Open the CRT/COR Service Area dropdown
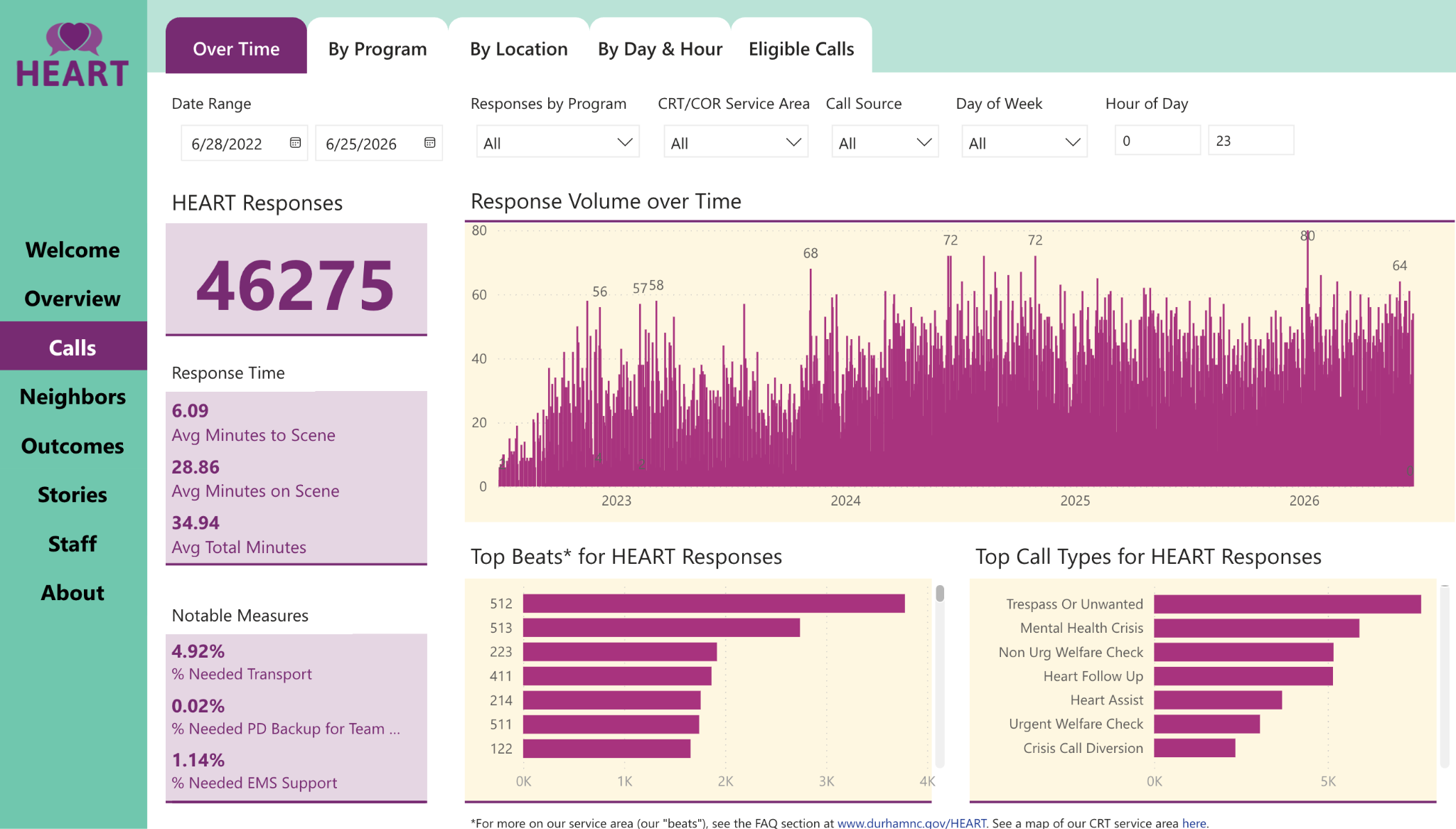Viewport: 1456px width, 829px height. (736, 142)
